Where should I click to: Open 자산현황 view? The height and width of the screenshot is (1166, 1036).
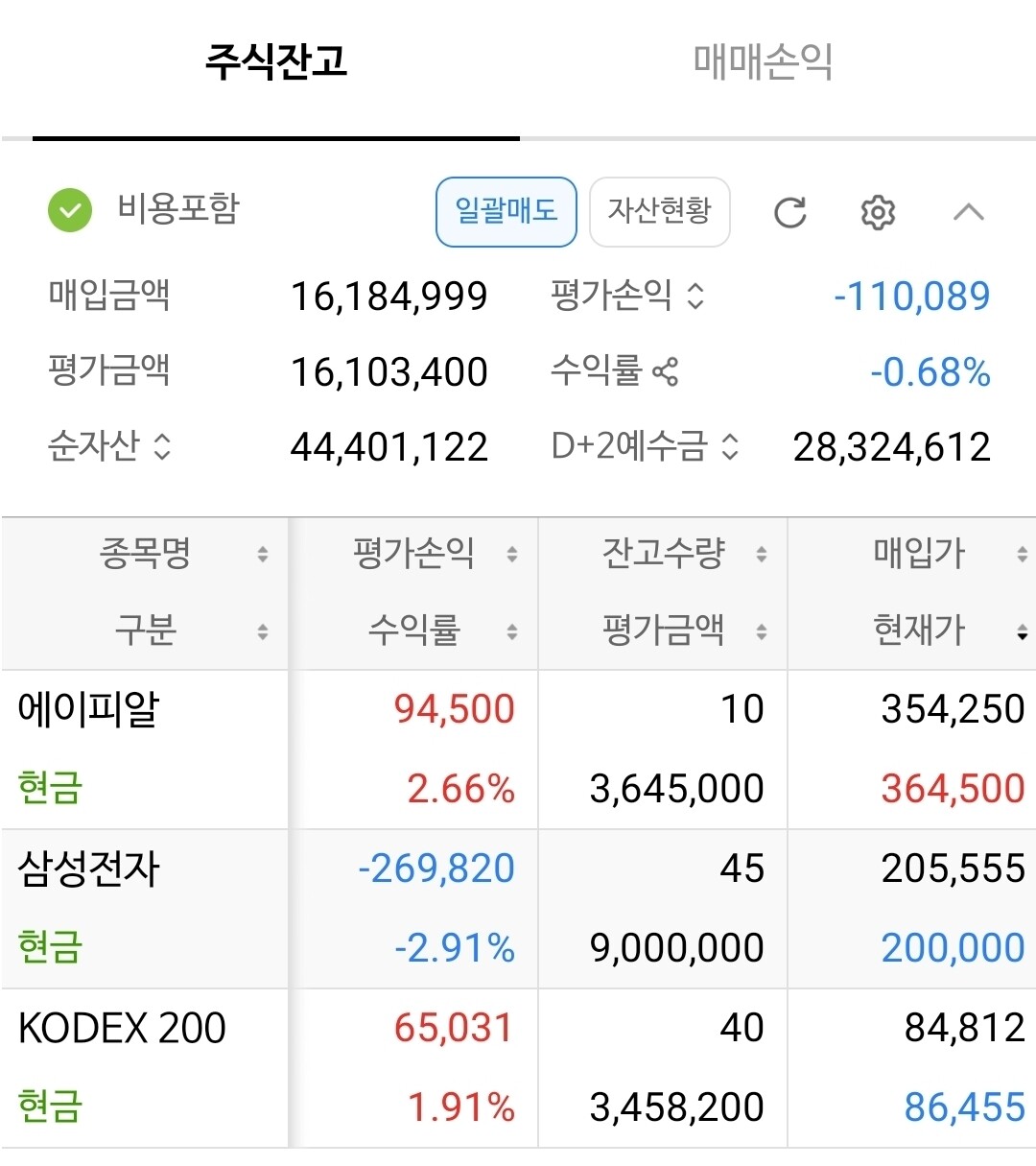(x=660, y=211)
